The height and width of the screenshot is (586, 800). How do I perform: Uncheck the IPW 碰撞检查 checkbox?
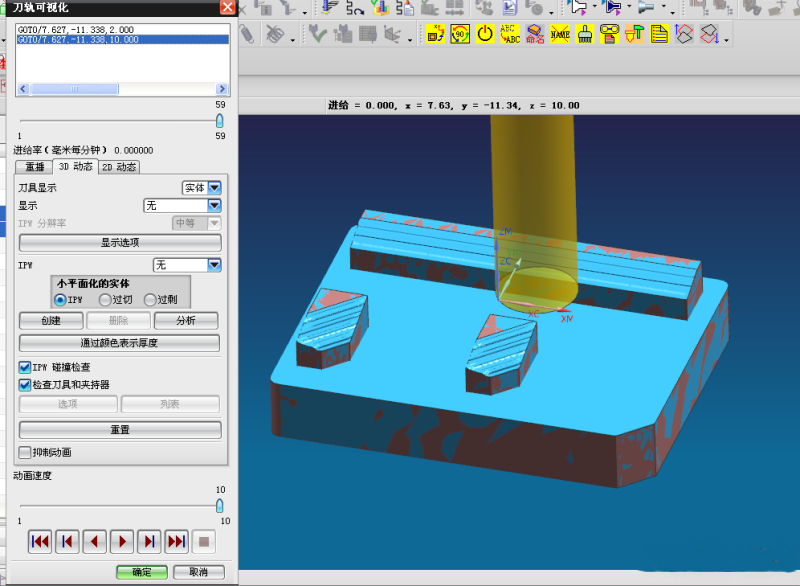pos(26,367)
